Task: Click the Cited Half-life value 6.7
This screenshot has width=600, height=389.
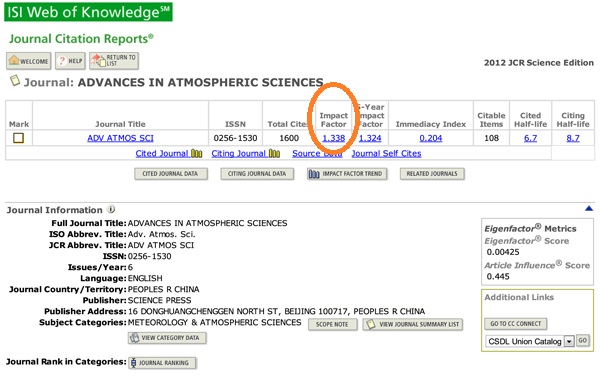Action: (x=530, y=138)
